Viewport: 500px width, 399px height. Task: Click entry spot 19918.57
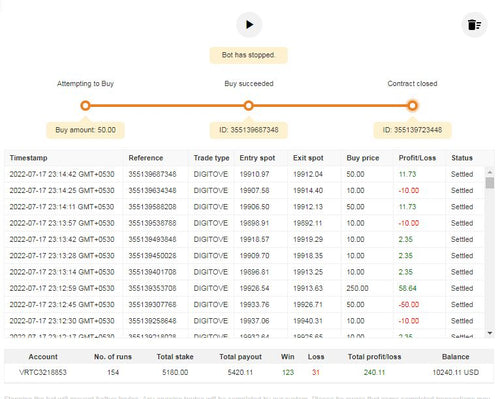254,240
